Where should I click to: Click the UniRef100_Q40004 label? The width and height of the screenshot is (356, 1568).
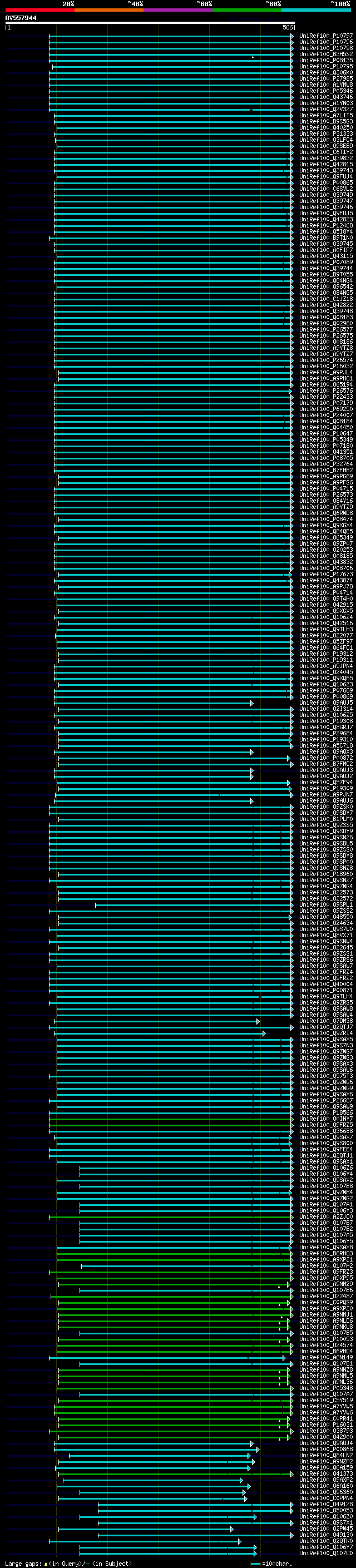pos(326,985)
